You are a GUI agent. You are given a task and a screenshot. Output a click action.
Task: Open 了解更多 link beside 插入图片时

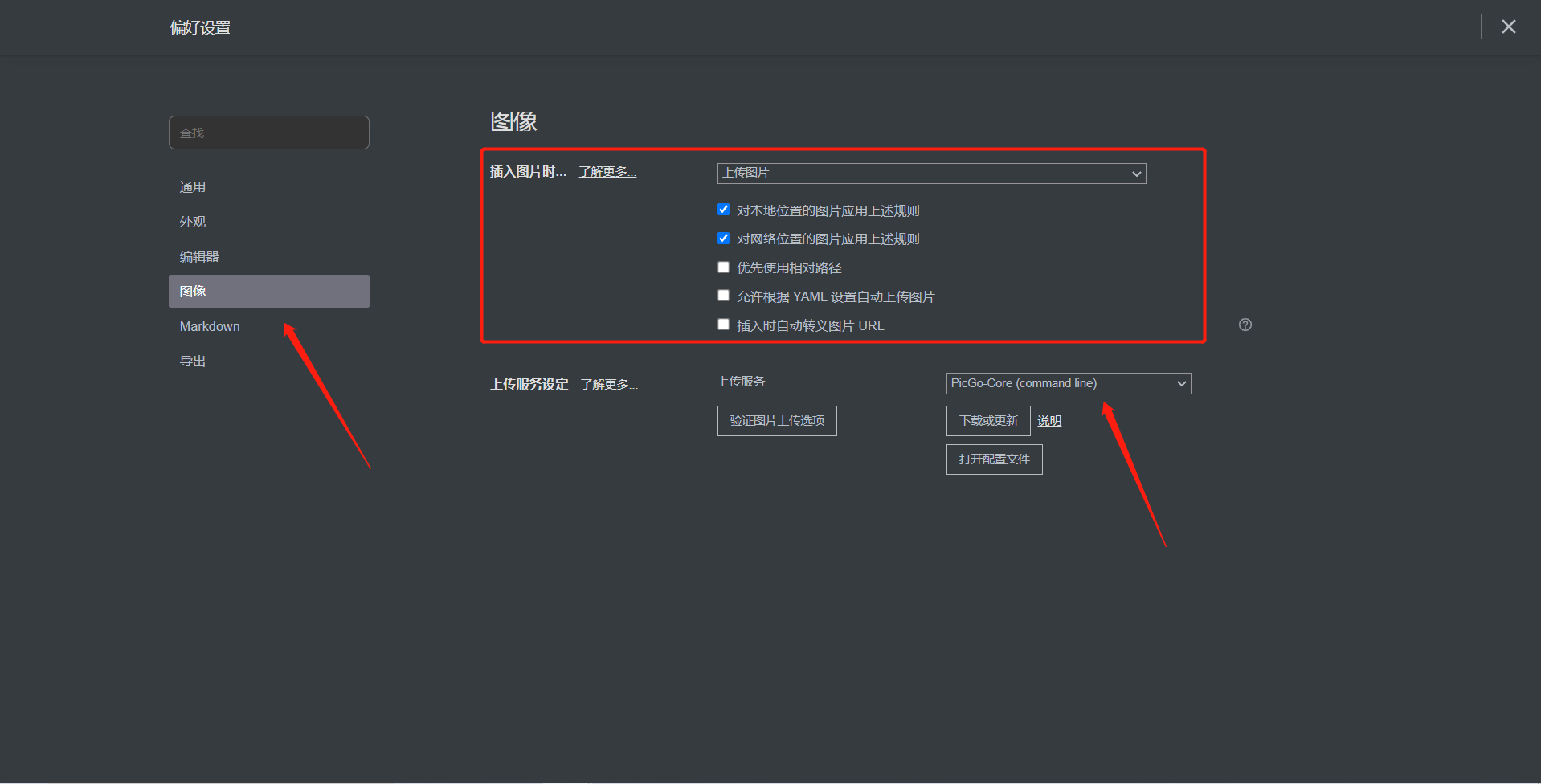click(x=607, y=172)
